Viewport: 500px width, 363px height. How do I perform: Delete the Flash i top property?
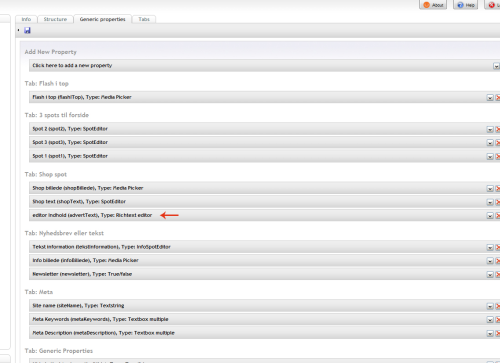pos(498,98)
